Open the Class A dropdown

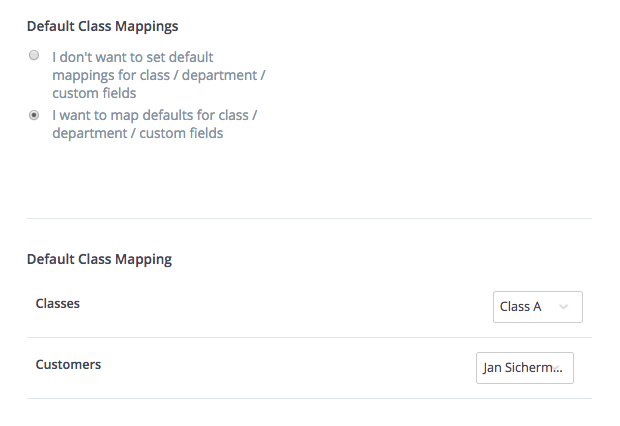click(x=537, y=307)
